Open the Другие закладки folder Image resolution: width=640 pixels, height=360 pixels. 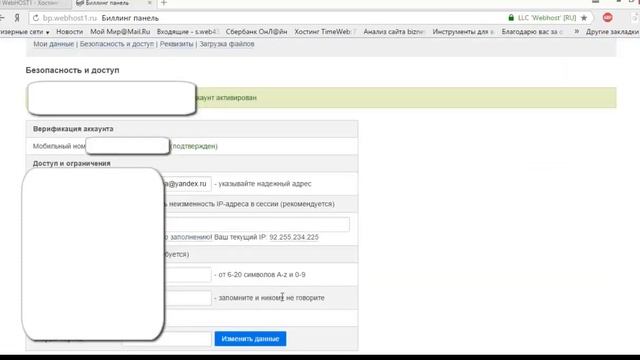point(612,31)
